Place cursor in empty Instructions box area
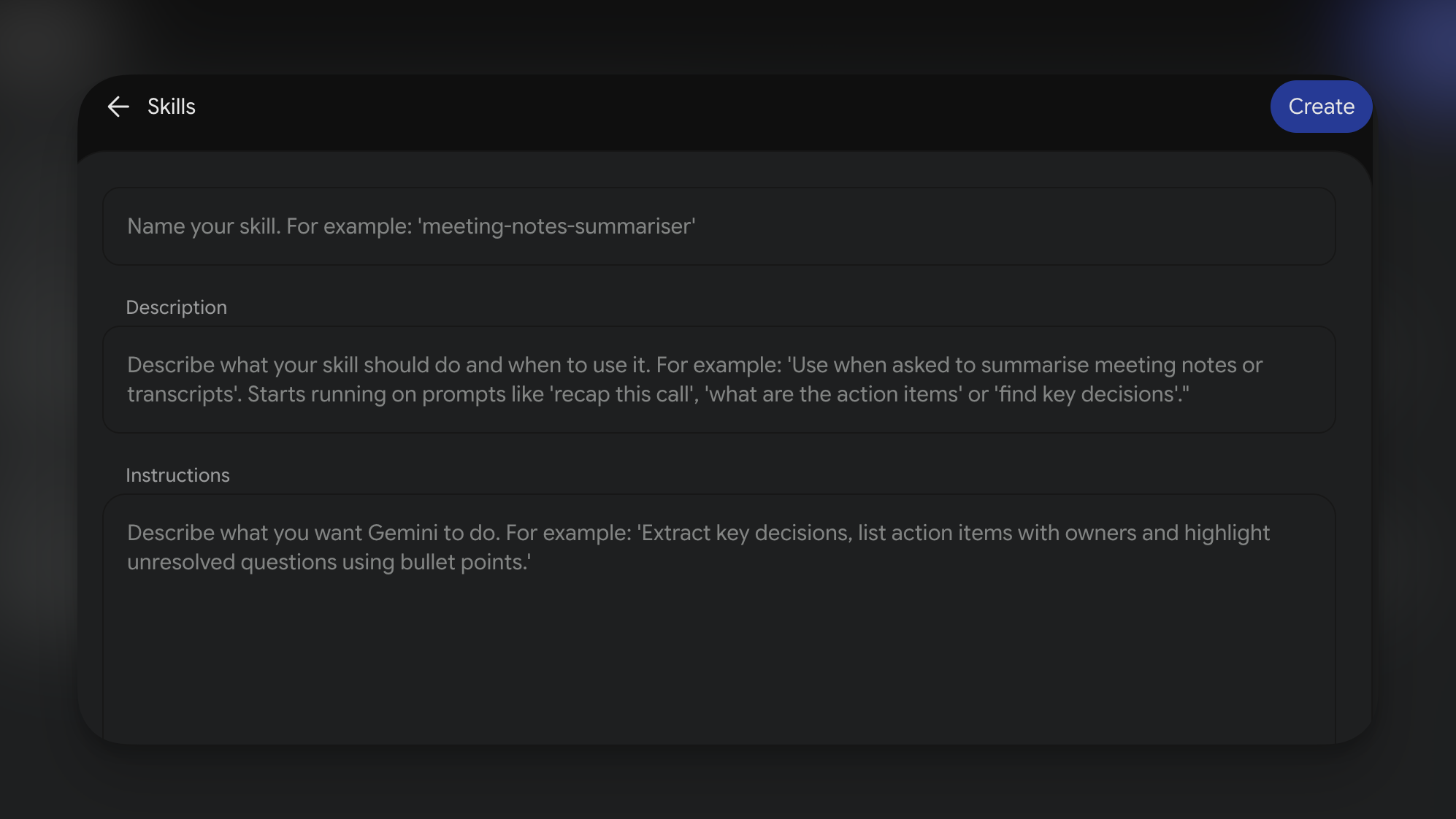The width and height of the screenshot is (1456, 819). click(719, 657)
